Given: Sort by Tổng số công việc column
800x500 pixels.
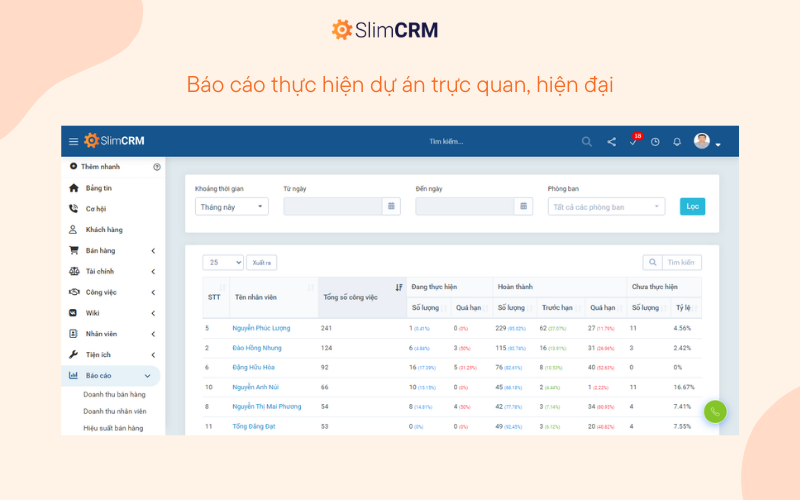Looking at the screenshot, I should pyautogui.click(x=362, y=297).
